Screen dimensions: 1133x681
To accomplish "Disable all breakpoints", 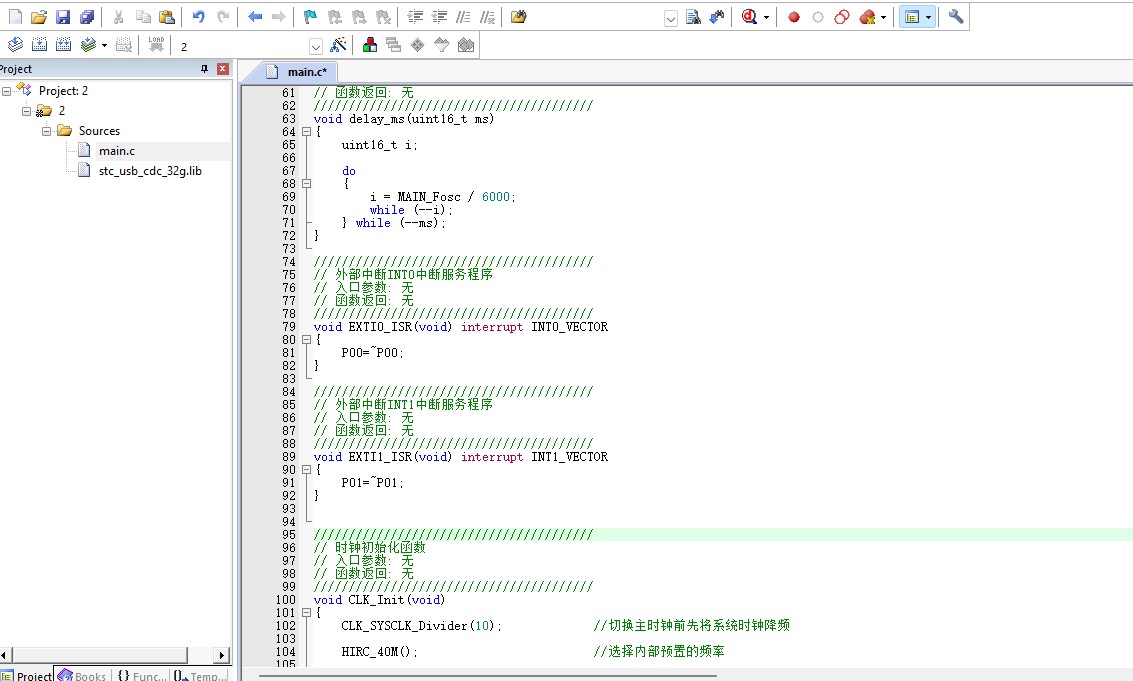I will tap(842, 17).
